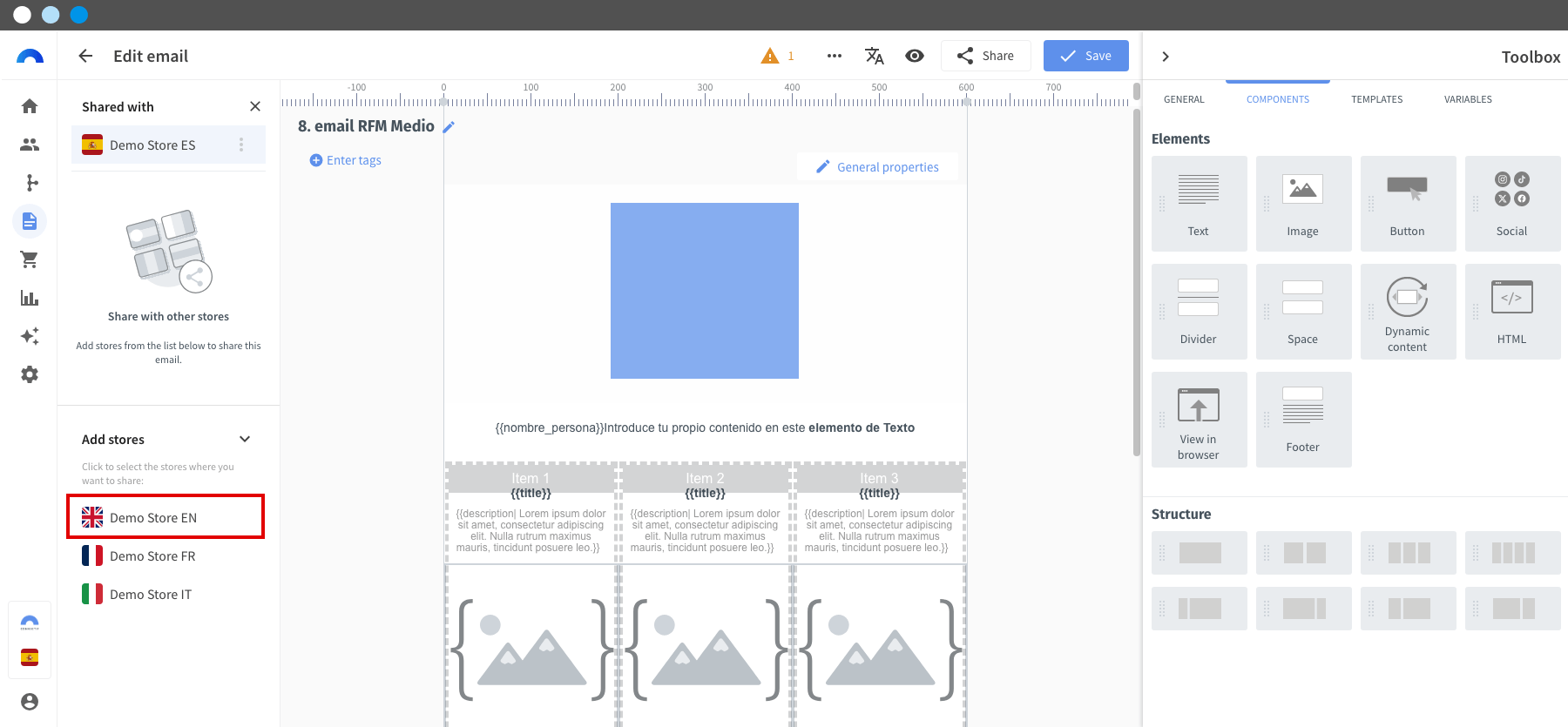Go back using the left arrow

tap(85, 56)
